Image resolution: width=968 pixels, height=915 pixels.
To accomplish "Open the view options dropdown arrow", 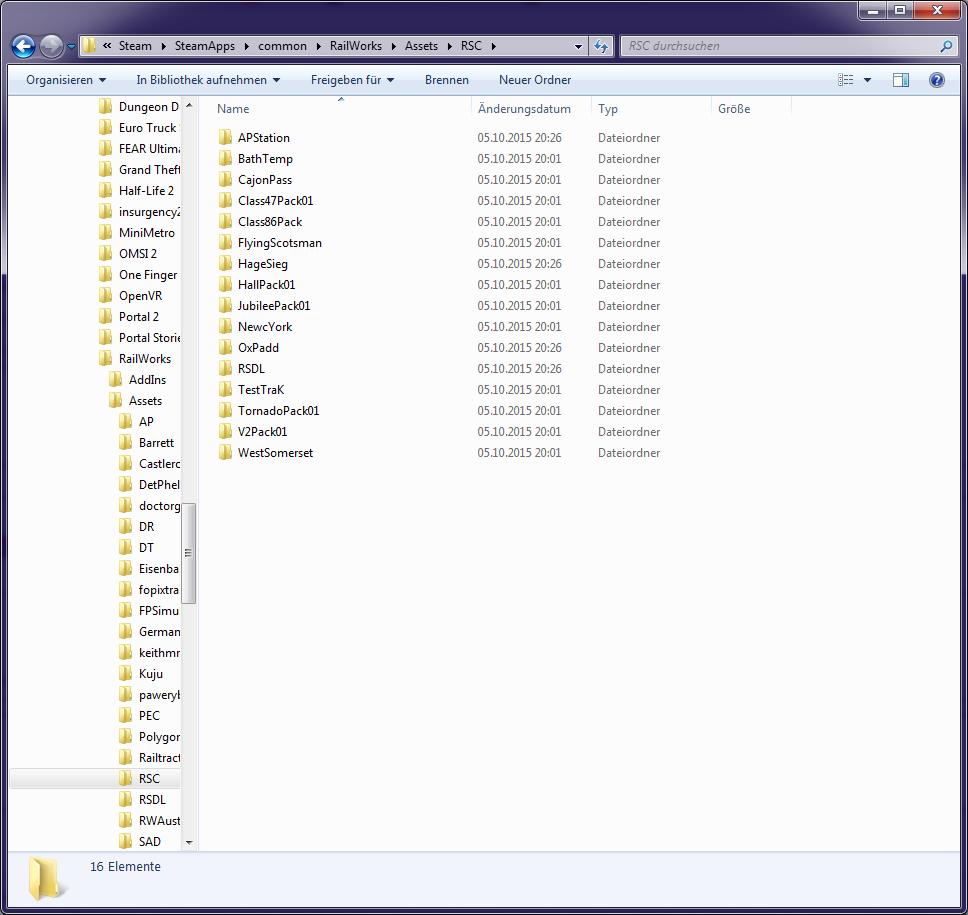I will pyautogui.click(x=867, y=80).
